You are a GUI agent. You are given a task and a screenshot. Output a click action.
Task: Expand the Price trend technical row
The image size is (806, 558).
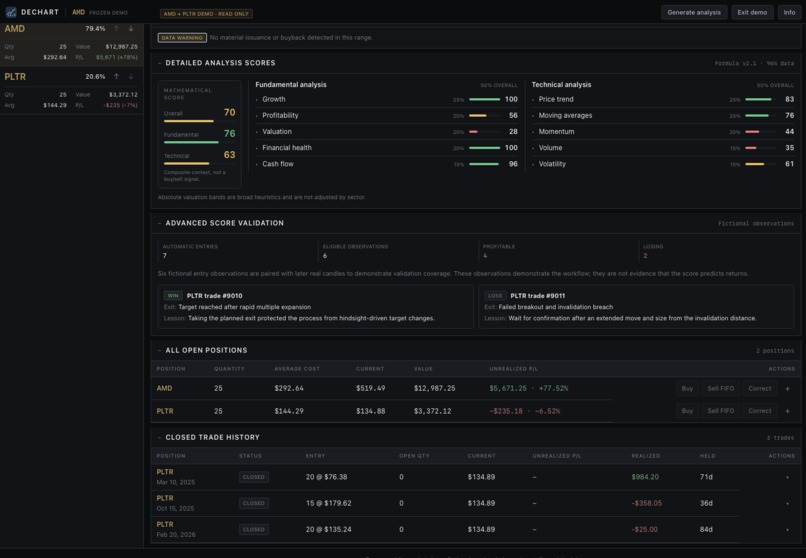pyautogui.click(x=663, y=99)
